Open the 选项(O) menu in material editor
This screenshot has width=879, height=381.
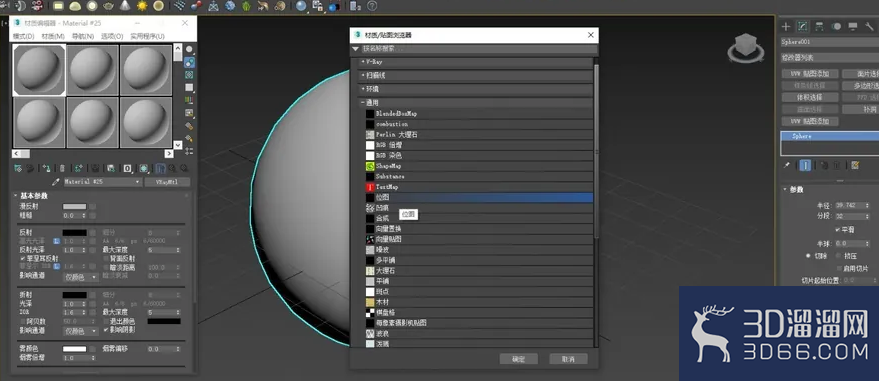click(x=112, y=36)
